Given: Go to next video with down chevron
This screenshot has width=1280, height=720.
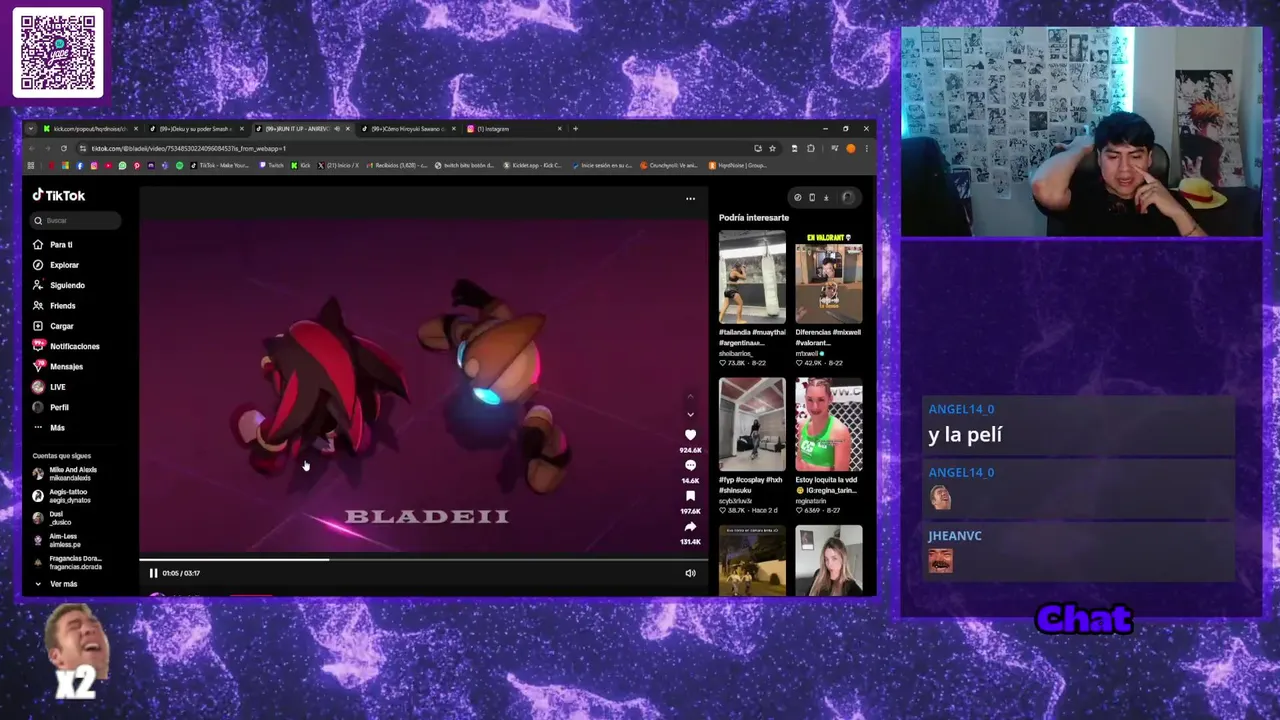Looking at the screenshot, I should [690, 414].
